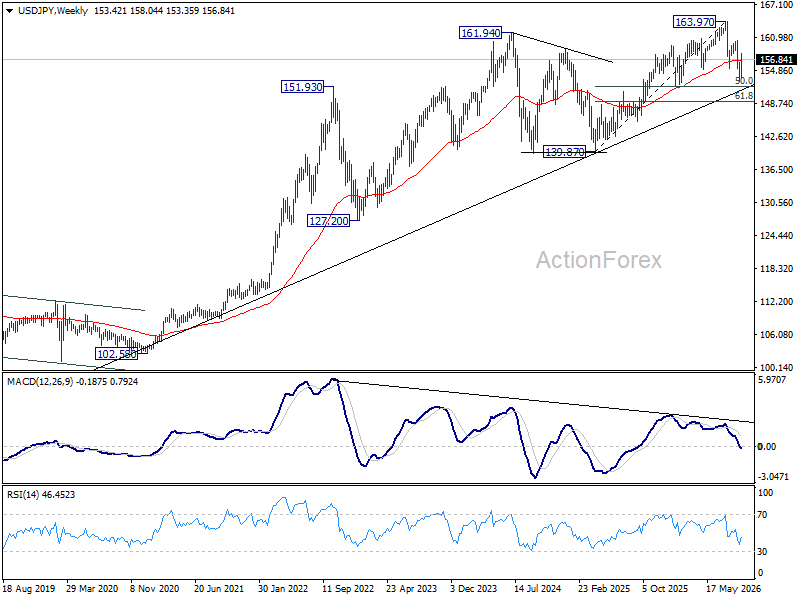The image size is (800, 600).
Task: Click the USDJPY,Weekly chart title
Action: (x=53, y=11)
